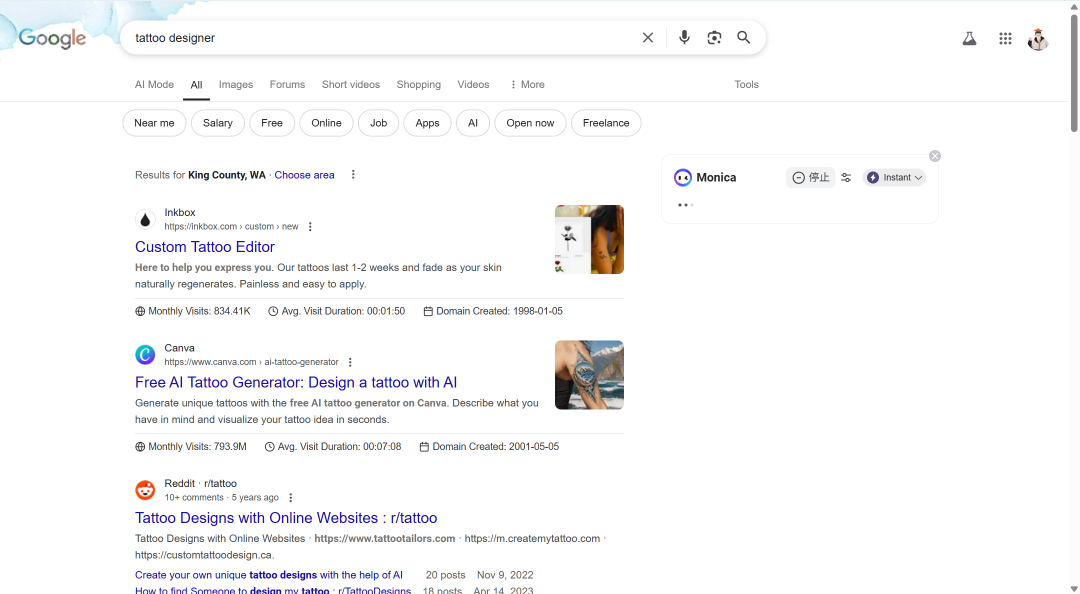Viewport: 1080px width, 594px height.
Task: Click Avg. Visit Duration: 00:07:08 text
Action: (333, 447)
